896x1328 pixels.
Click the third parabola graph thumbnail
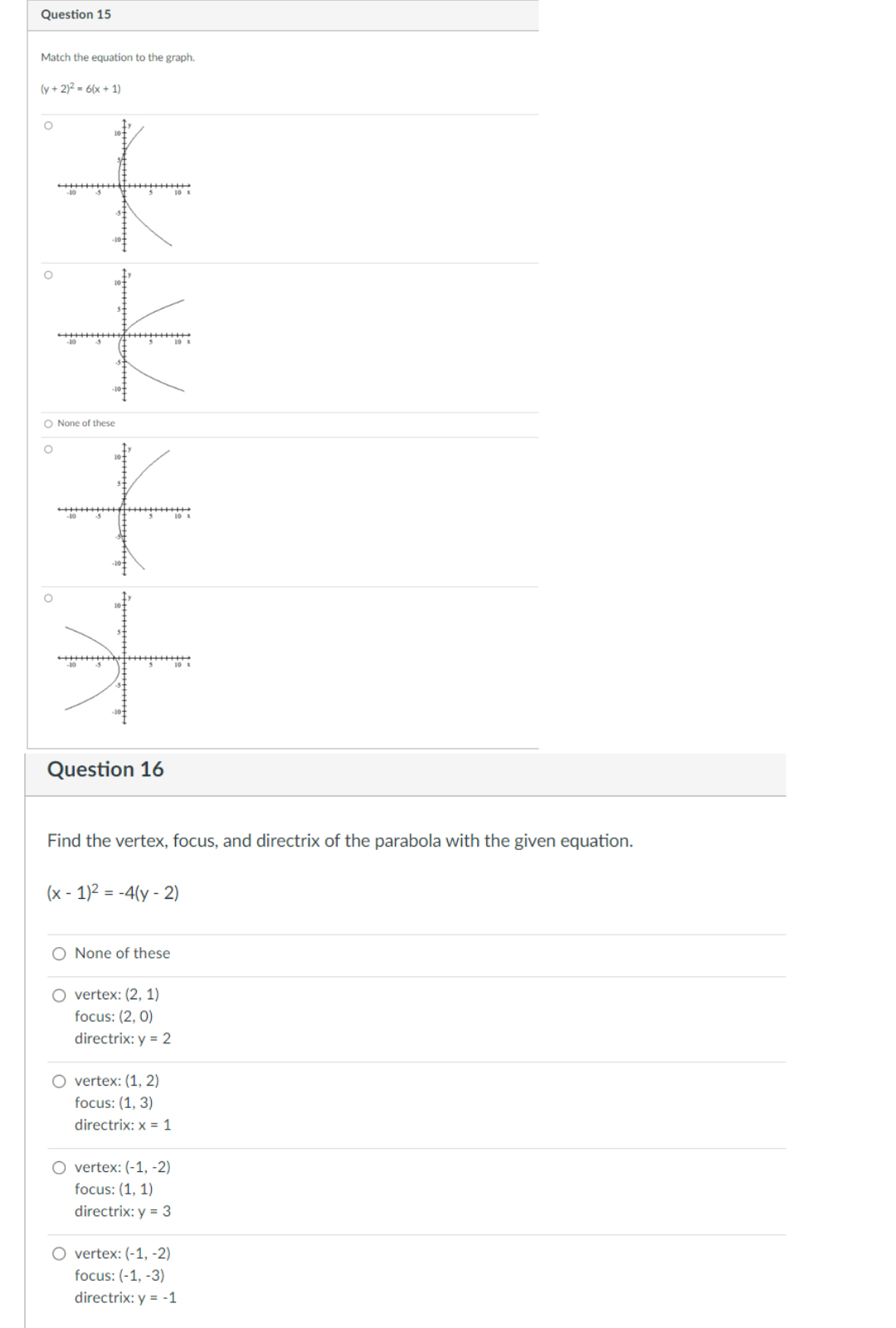click(x=124, y=510)
